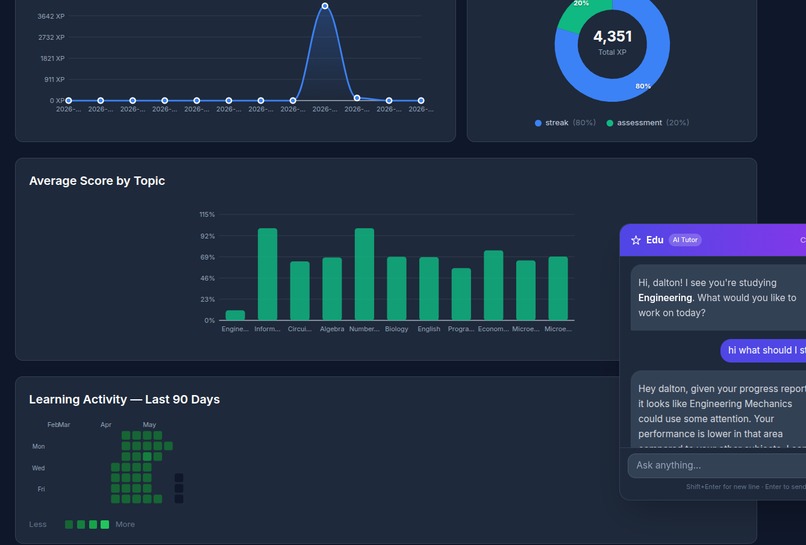This screenshot has width=806, height=545.
Task: Click the 1821 XP axis label
Action: click(52, 59)
